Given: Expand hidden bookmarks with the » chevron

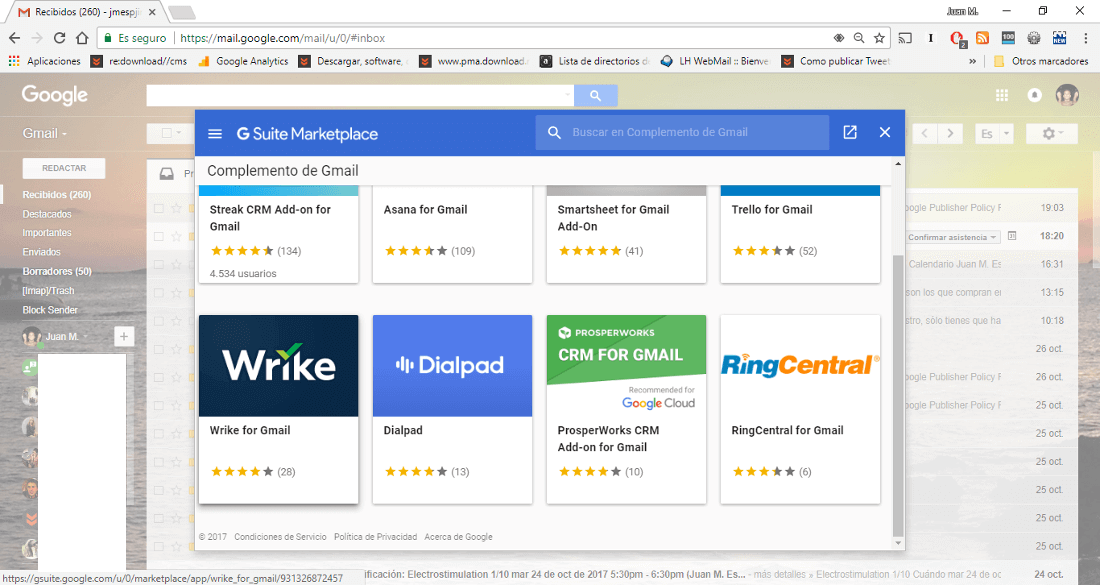Looking at the screenshot, I should tap(972, 61).
